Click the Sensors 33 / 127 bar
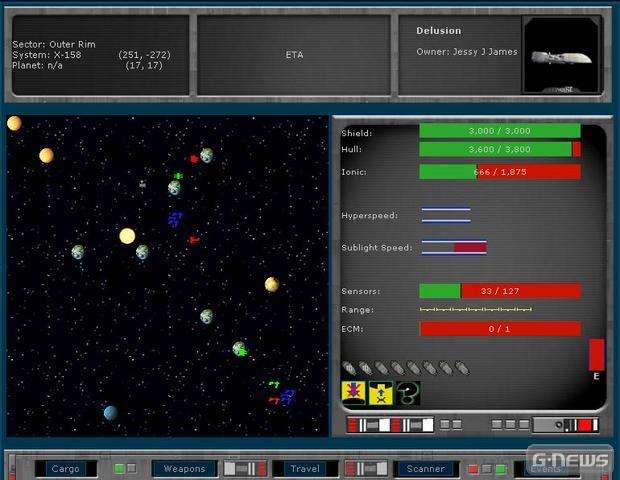The image size is (620, 480). [x=500, y=291]
